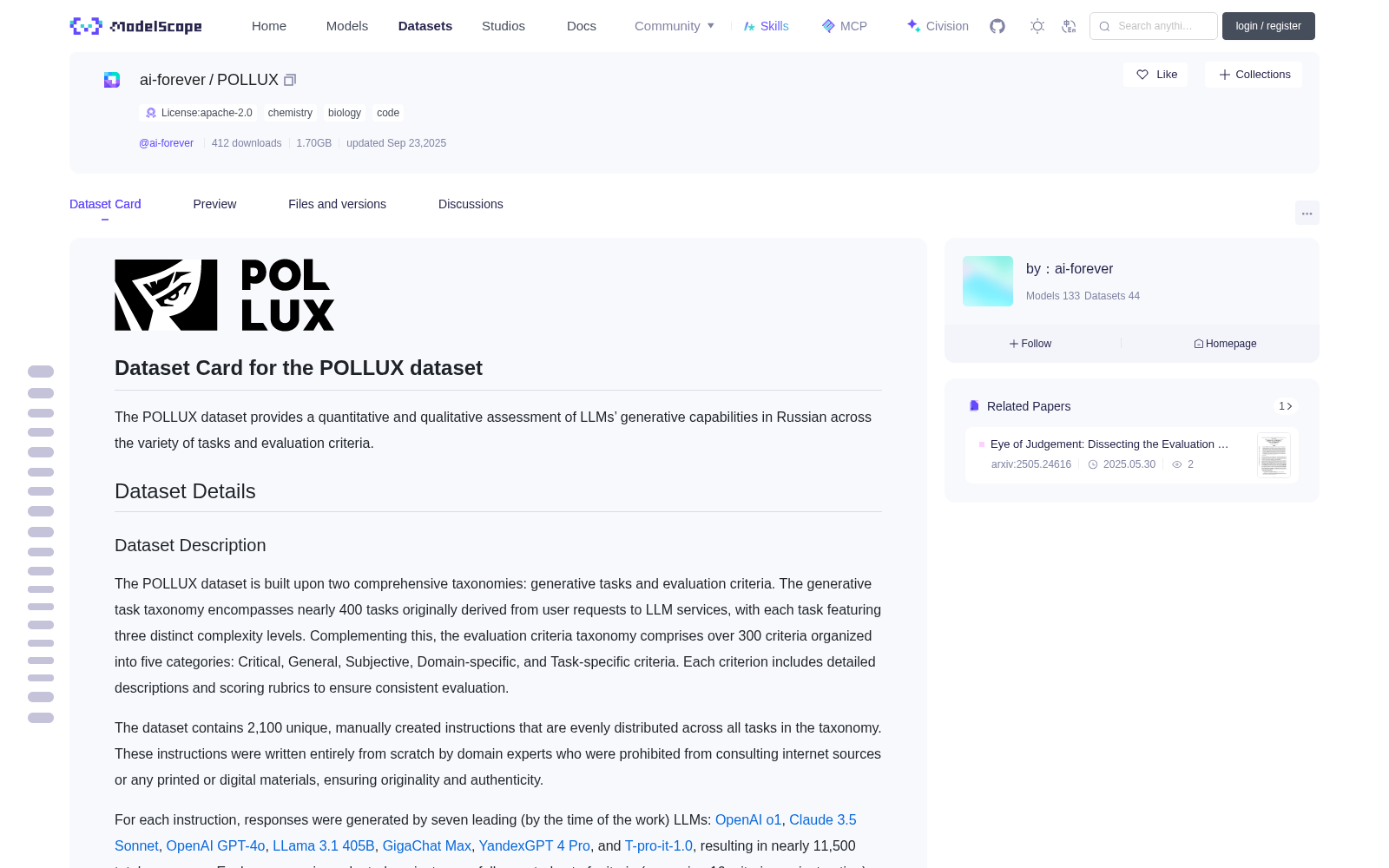Expand the Community dropdown menu
The image size is (1389, 868).
[x=675, y=26]
